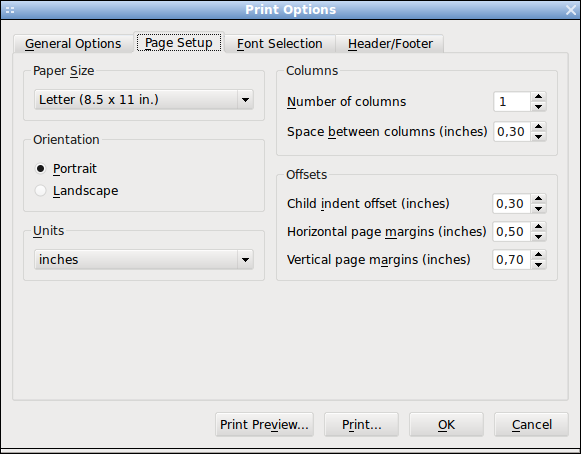Image resolution: width=581 pixels, height=454 pixels.
Task: Click the Cancel button
Action: (531, 424)
